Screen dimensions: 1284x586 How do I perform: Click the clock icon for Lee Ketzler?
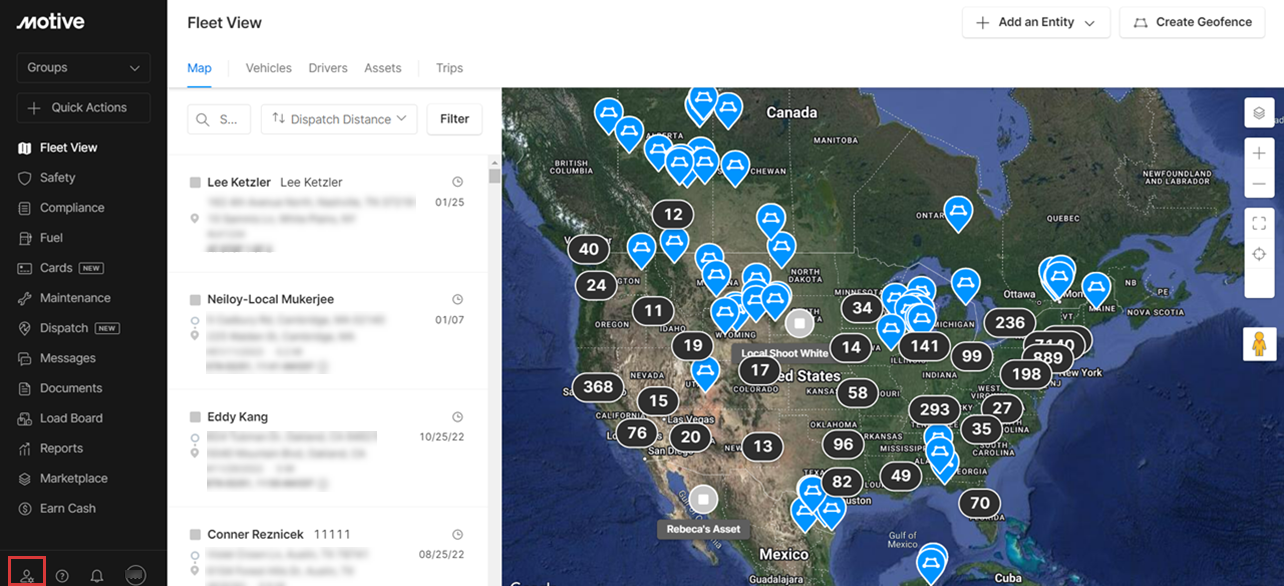[x=457, y=182]
